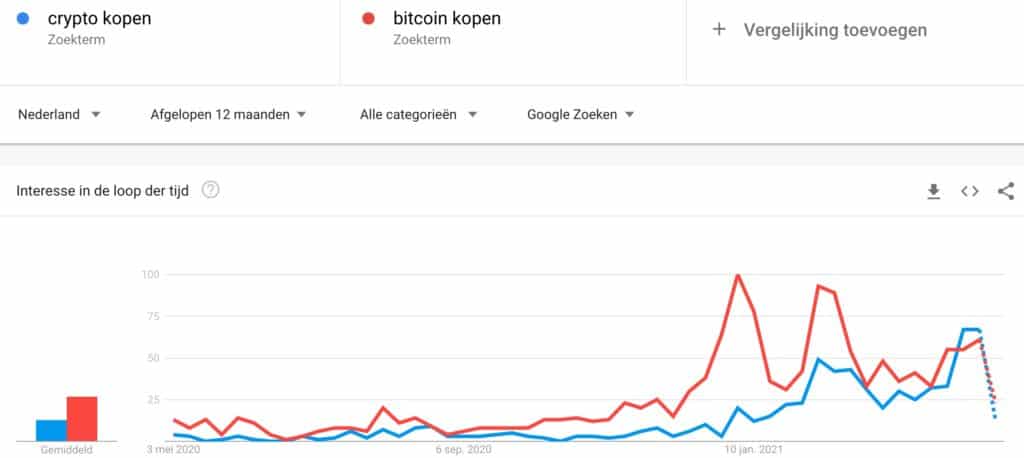Viewport: 1024px width, 458px height.
Task: Click the 10 jan. 2021 axis label
Action: tap(753, 450)
